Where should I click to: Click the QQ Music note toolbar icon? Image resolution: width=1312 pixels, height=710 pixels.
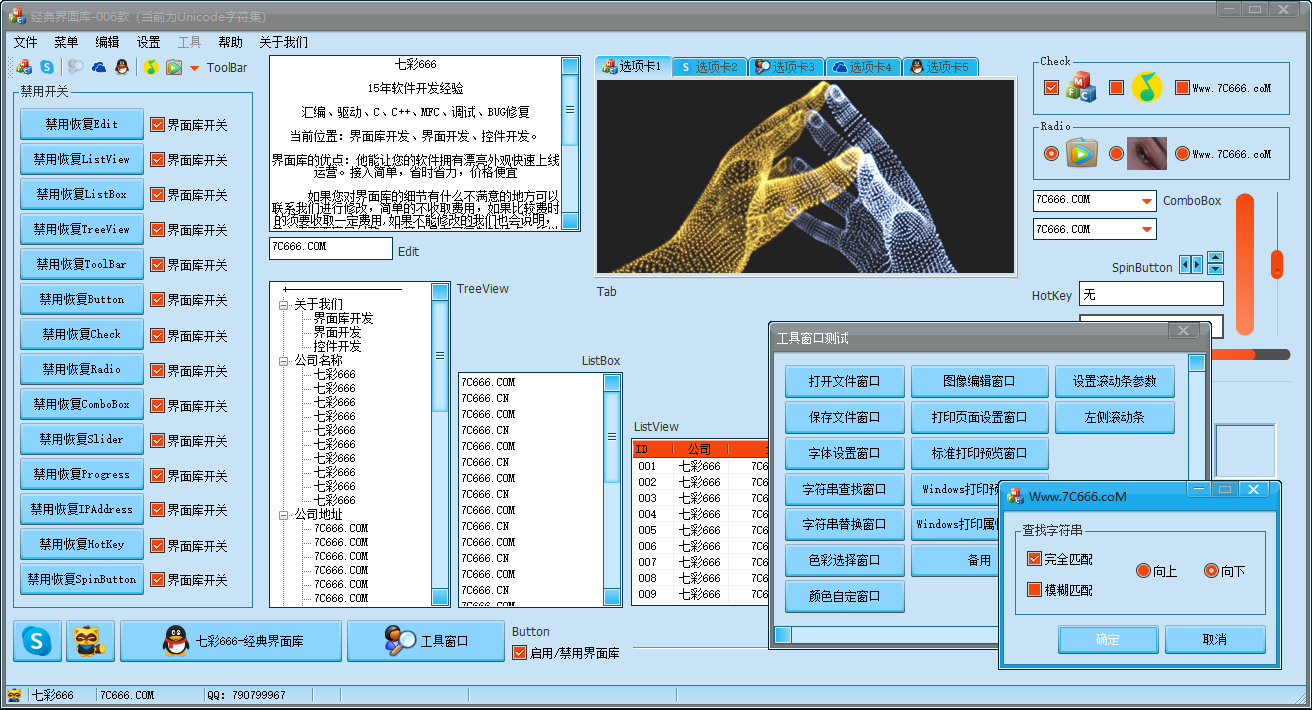pyautogui.click(x=150, y=68)
